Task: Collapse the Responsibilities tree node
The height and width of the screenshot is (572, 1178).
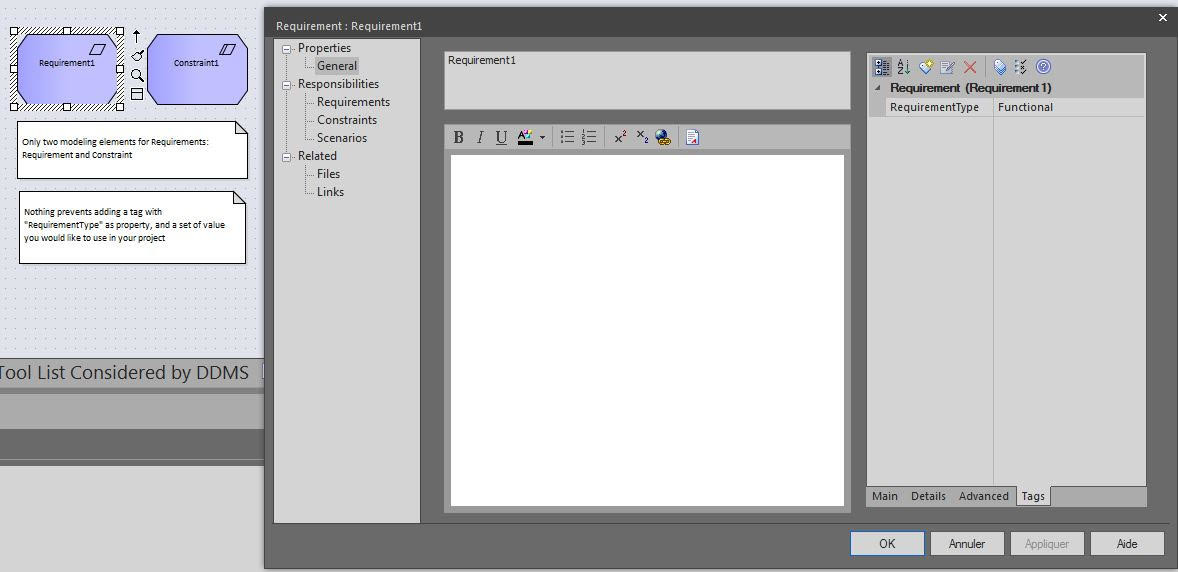Action: pos(286,85)
